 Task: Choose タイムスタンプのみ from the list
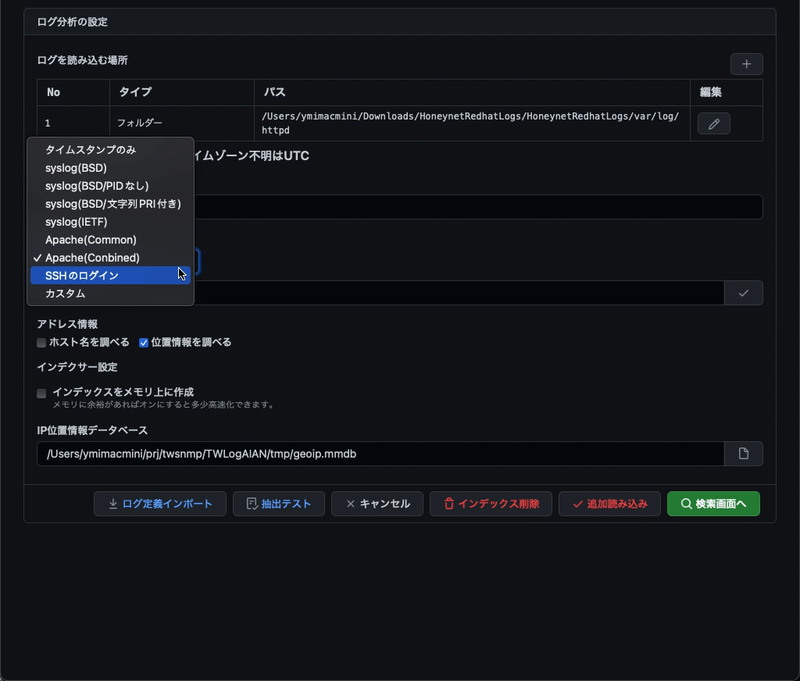(x=90, y=150)
